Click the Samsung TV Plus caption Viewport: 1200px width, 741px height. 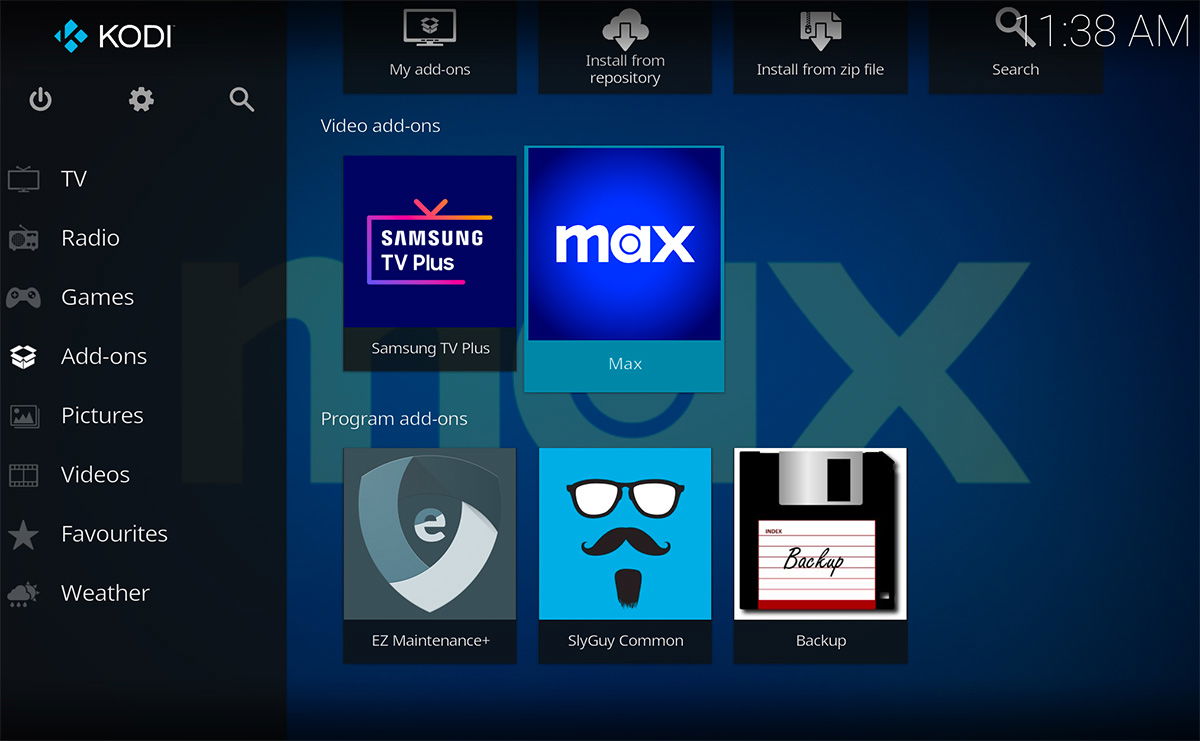(x=430, y=349)
